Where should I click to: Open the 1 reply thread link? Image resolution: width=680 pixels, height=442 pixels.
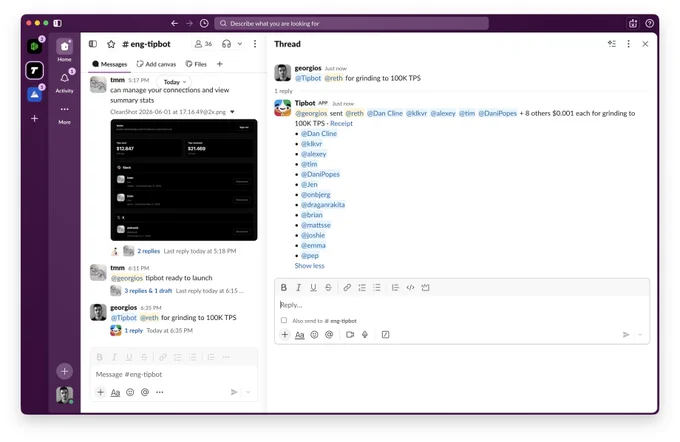click(134, 331)
